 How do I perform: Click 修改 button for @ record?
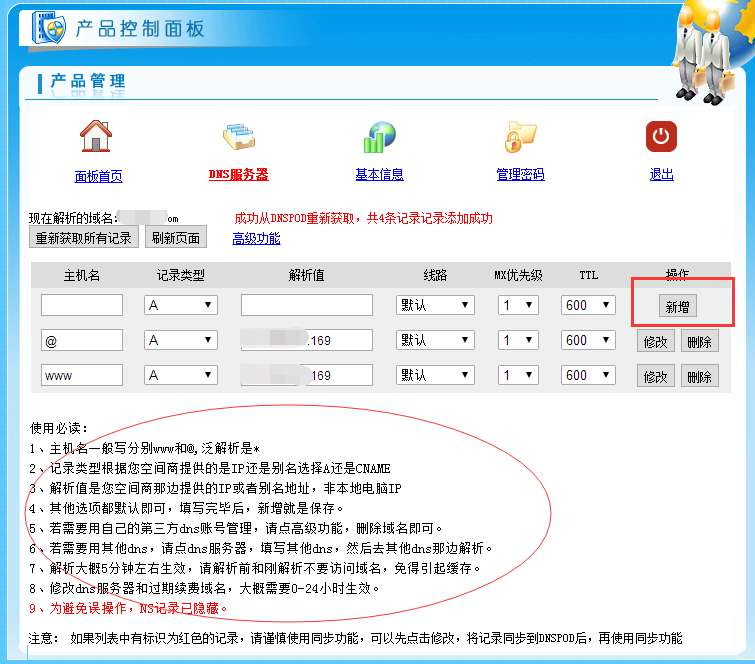(655, 341)
